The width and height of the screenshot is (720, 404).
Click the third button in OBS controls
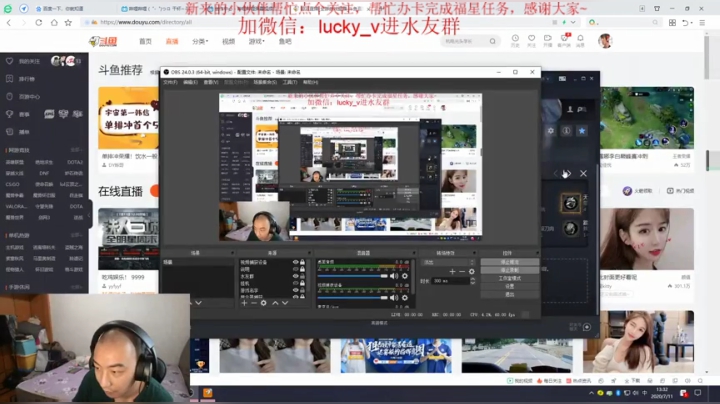pos(509,278)
